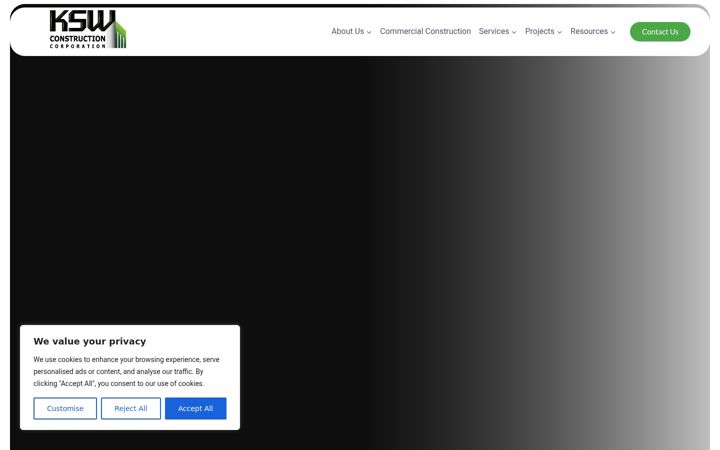Go to Commercial Construction page
The image size is (720, 450).
pyautogui.click(x=425, y=31)
